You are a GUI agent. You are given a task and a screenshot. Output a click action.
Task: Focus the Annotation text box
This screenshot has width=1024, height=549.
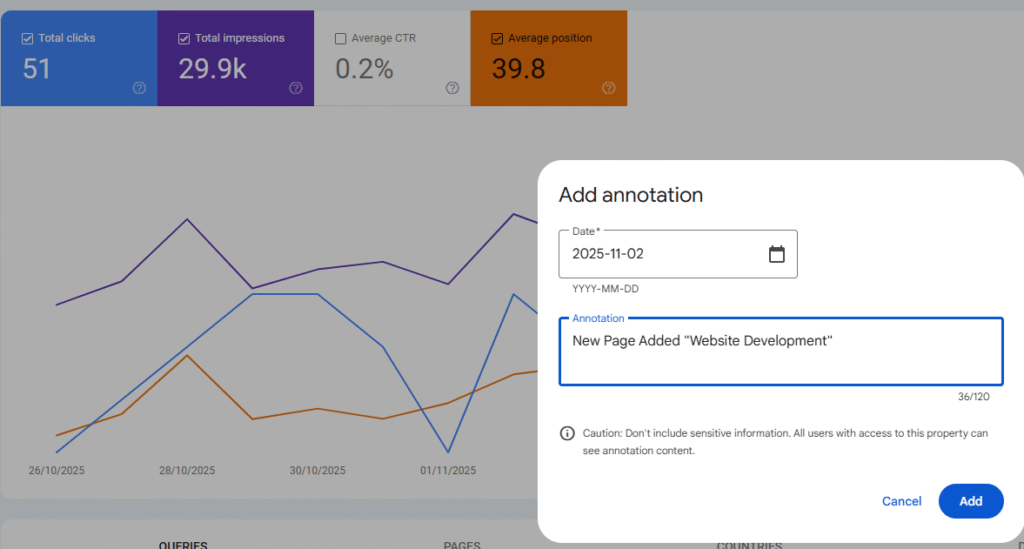coord(780,352)
